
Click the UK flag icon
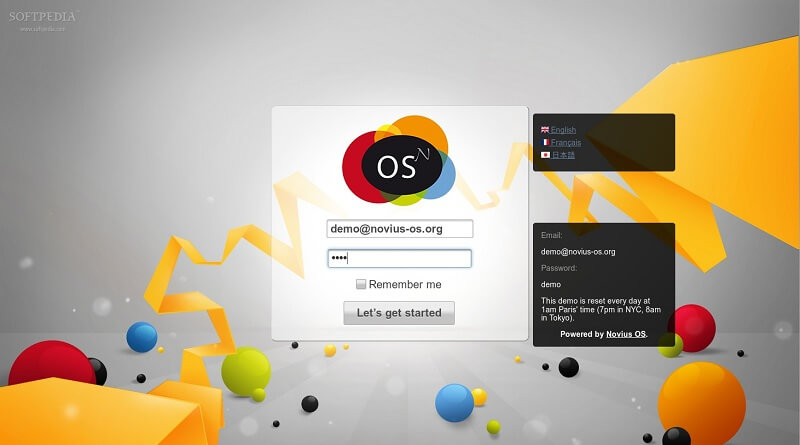pos(545,130)
